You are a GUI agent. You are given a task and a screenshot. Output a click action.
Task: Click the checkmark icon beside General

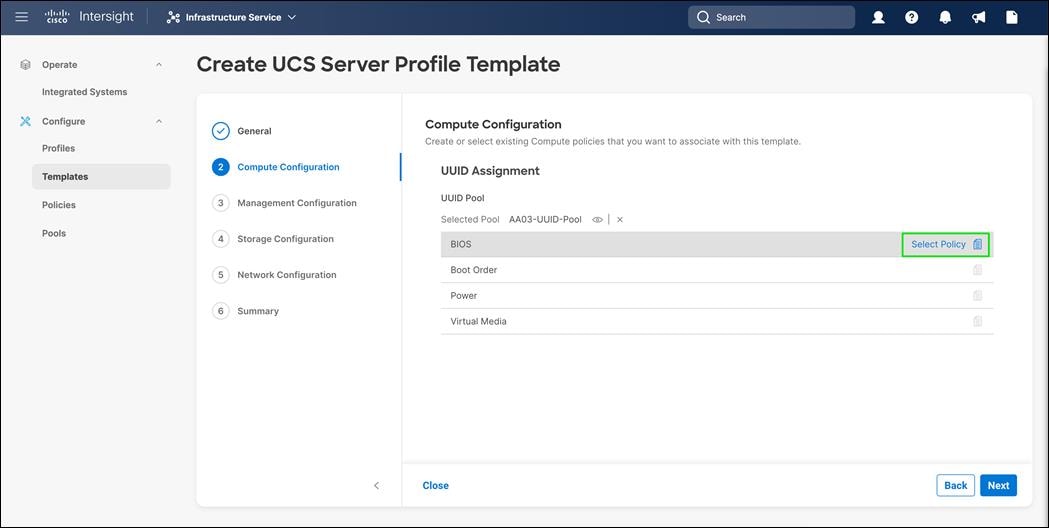coord(221,131)
